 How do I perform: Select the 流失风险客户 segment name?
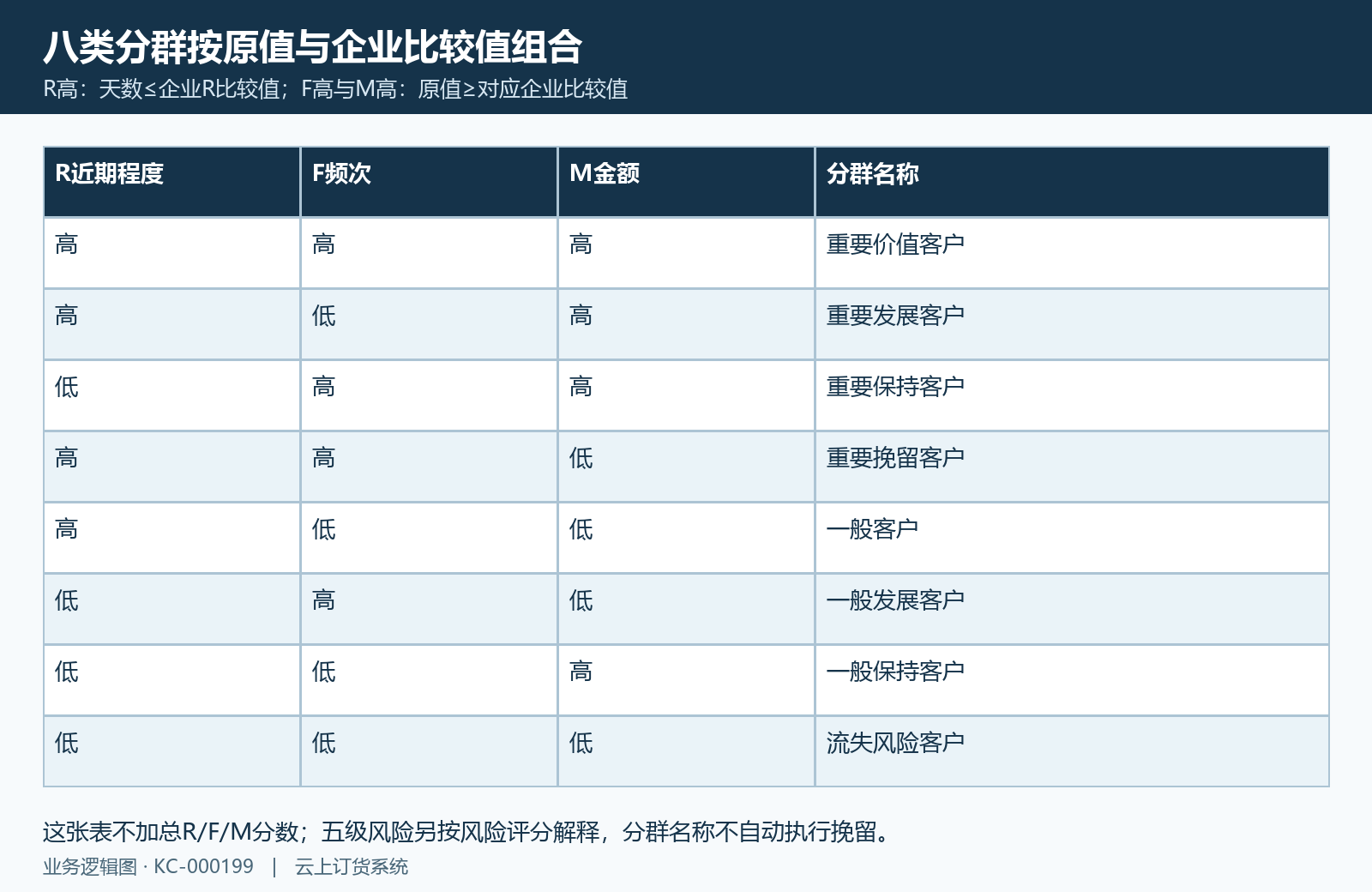click(895, 743)
